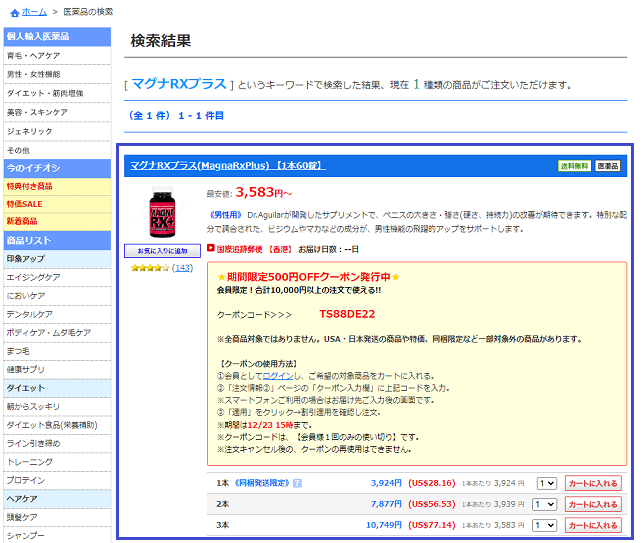
Task: Open the 143 reviews link
Action: 182,268
